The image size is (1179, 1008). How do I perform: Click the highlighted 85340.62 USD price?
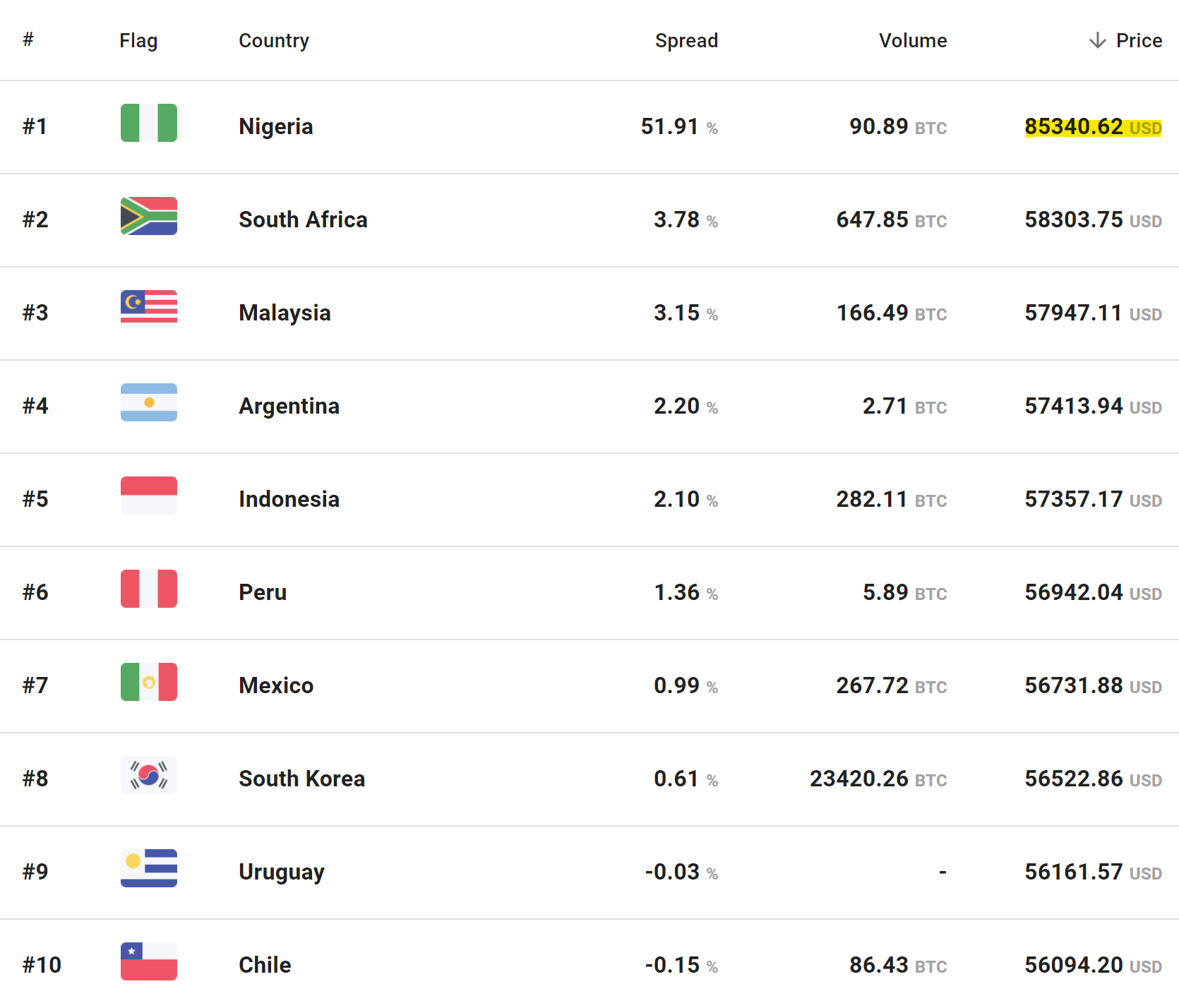[x=1092, y=127]
